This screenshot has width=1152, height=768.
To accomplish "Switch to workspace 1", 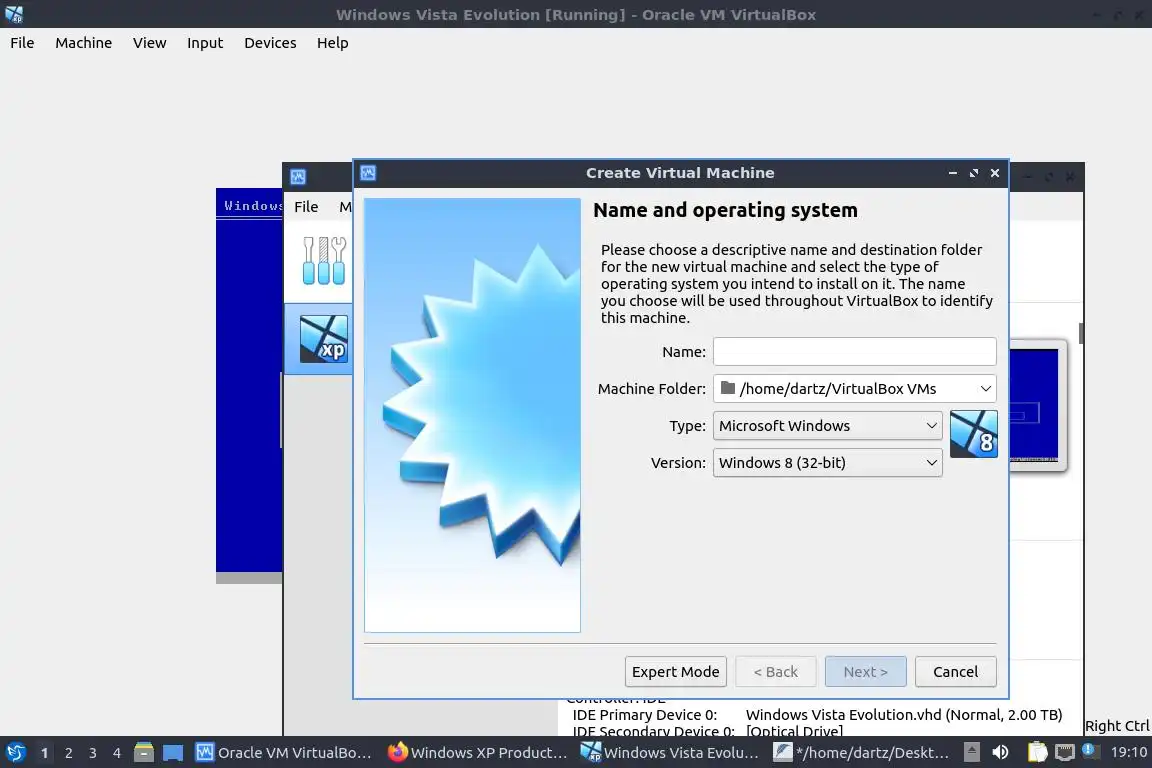I will (x=44, y=753).
